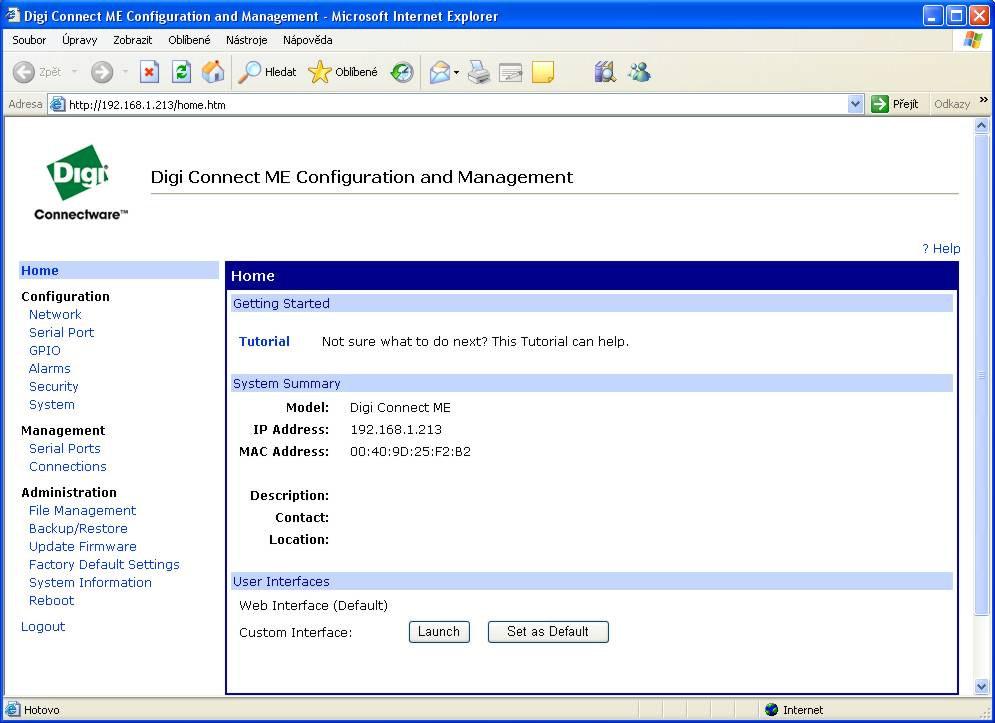The image size is (995, 723).
Task: Click the Internet zone globe in status bar
Action: coord(772,710)
